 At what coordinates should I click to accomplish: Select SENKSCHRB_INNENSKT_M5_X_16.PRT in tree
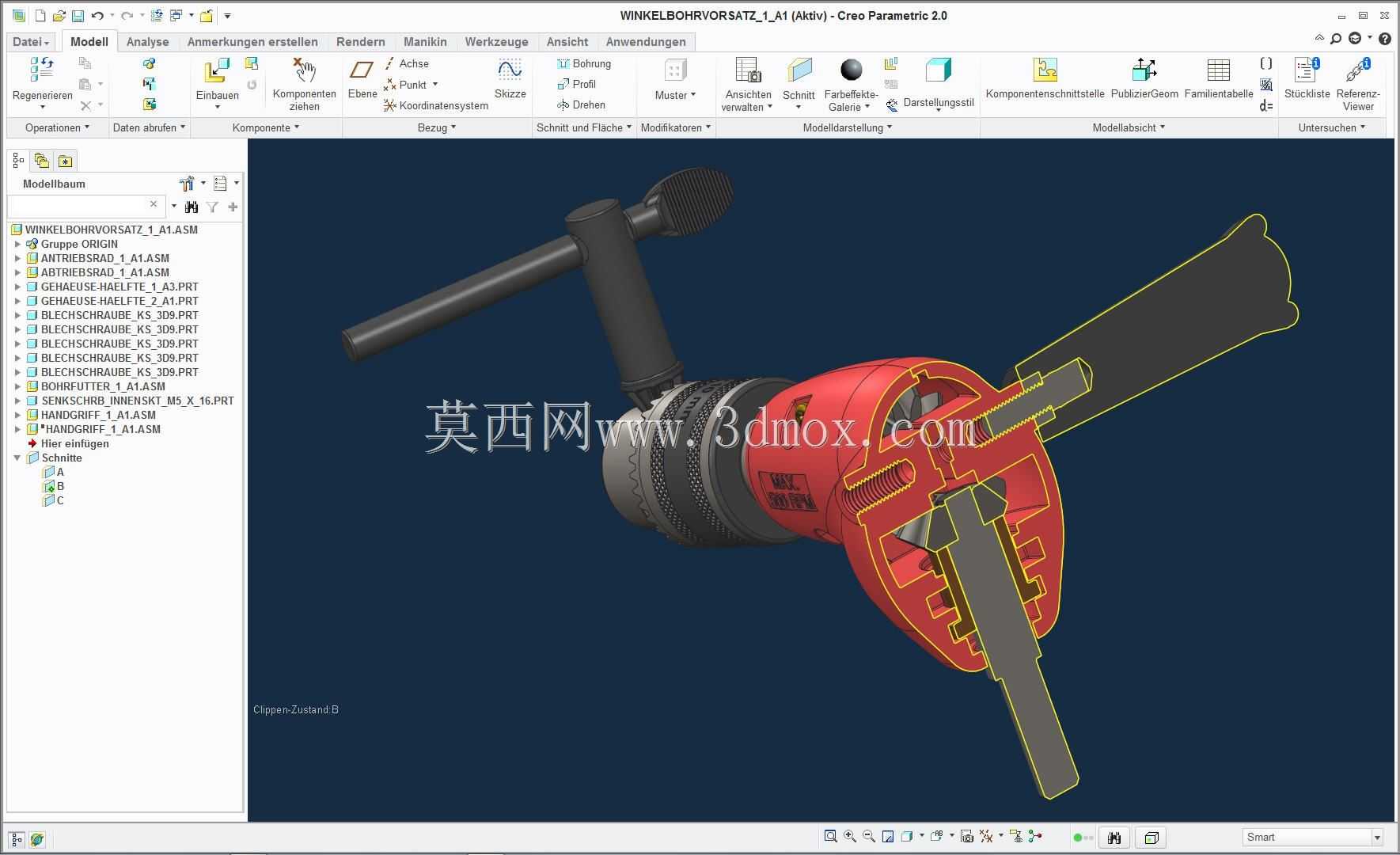click(x=137, y=401)
